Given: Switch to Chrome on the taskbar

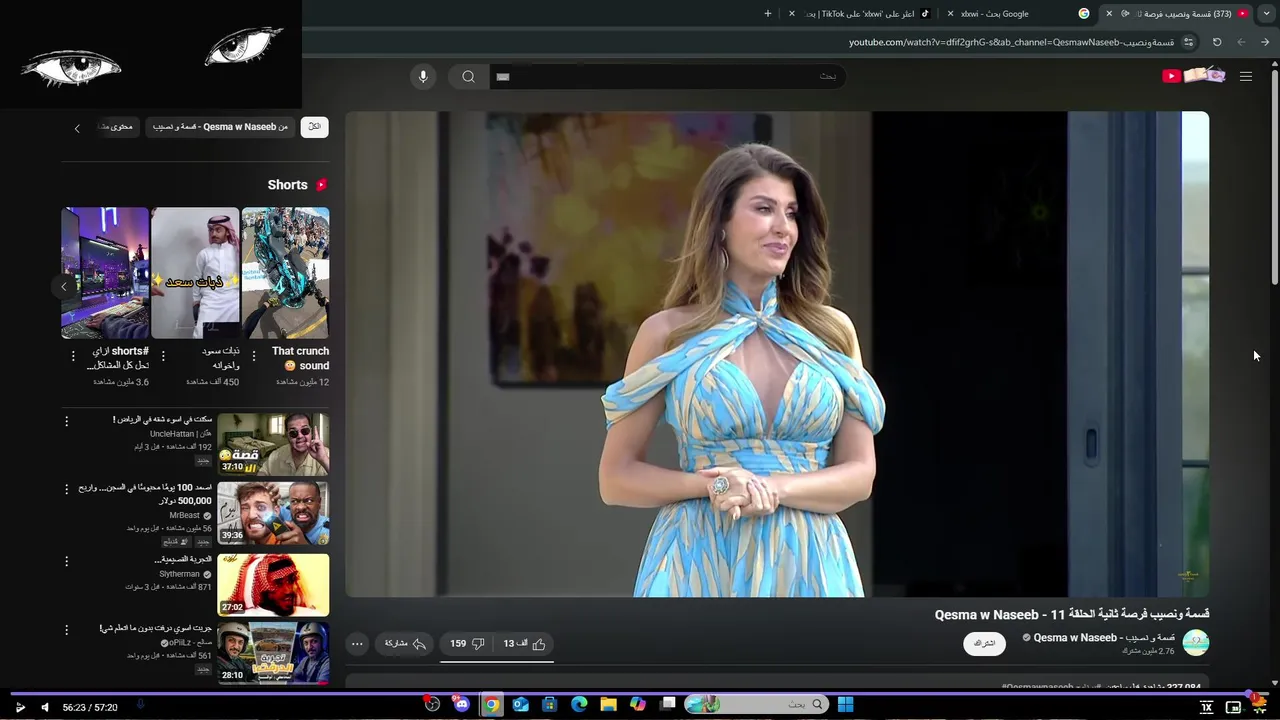Looking at the screenshot, I should [x=491, y=704].
